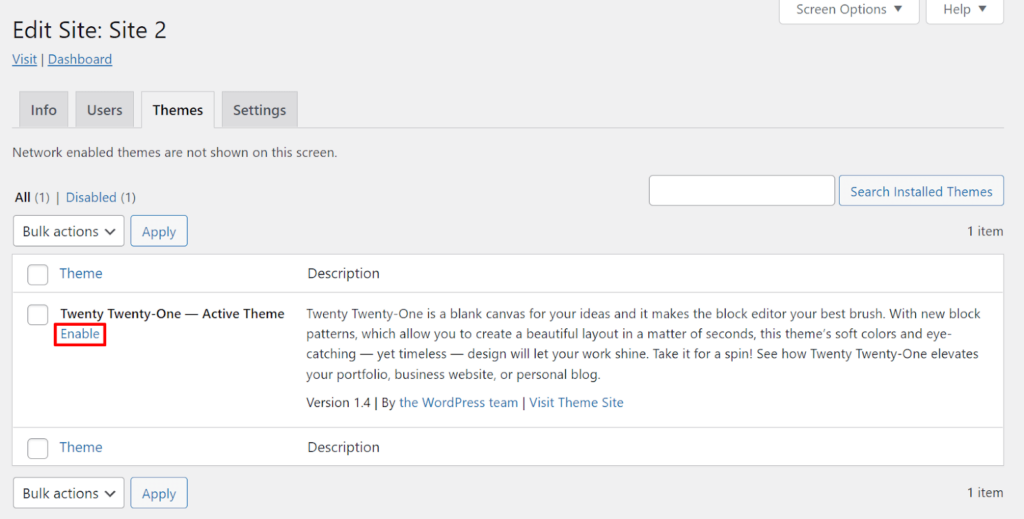This screenshot has height=519, width=1024.
Task: Click the Search Installed Themes button
Action: [921, 191]
